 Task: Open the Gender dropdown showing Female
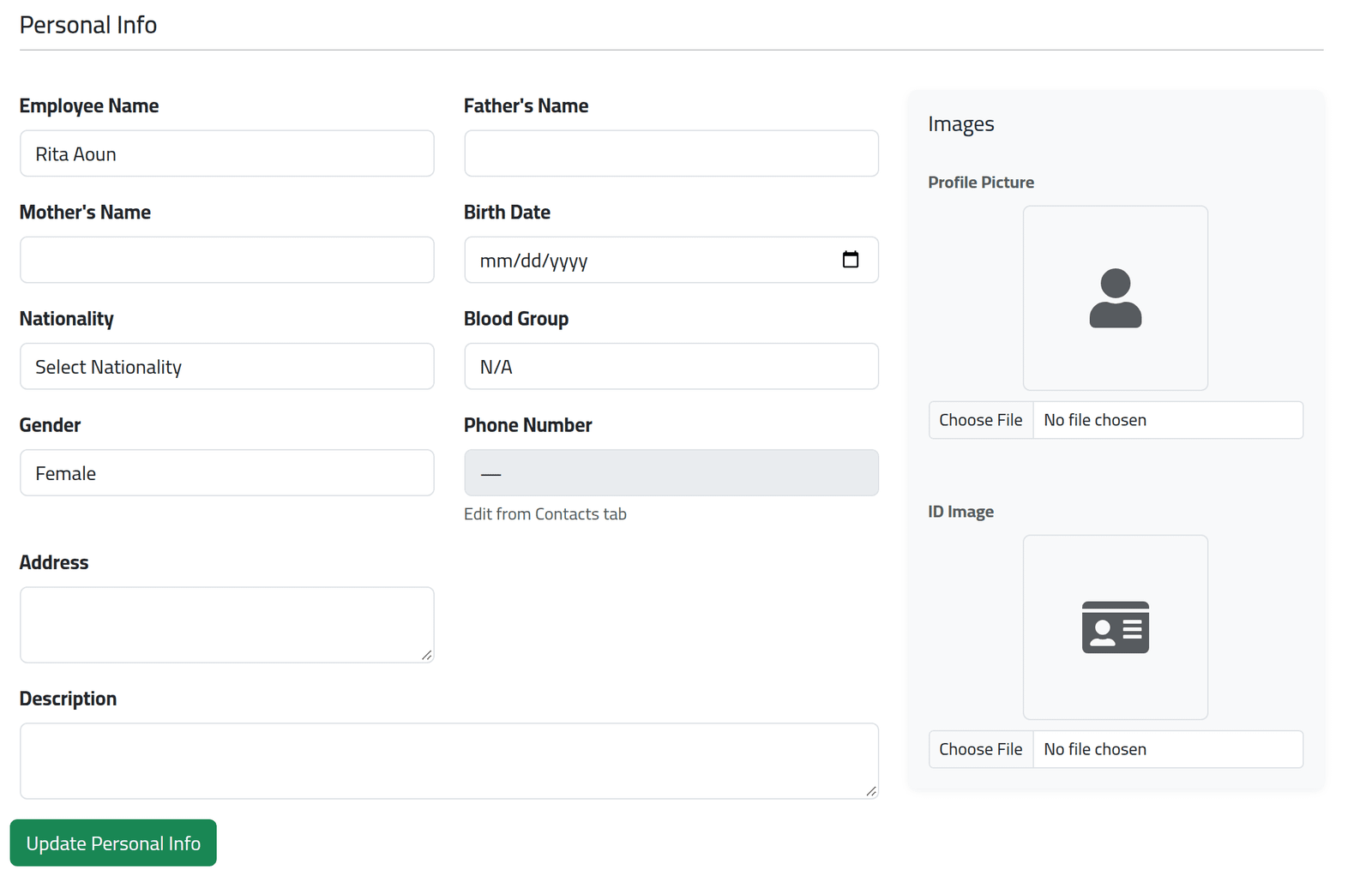coord(227,472)
